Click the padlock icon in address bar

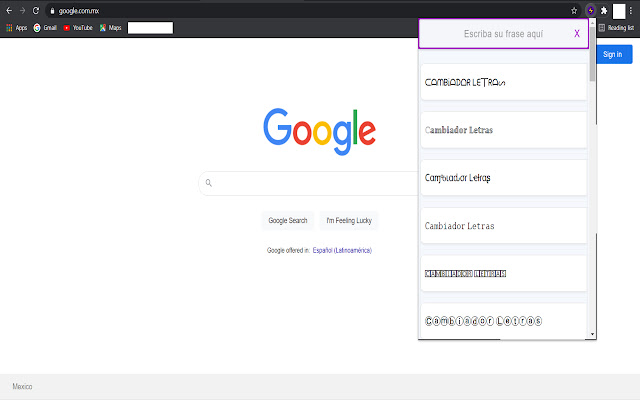pos(52,11)
